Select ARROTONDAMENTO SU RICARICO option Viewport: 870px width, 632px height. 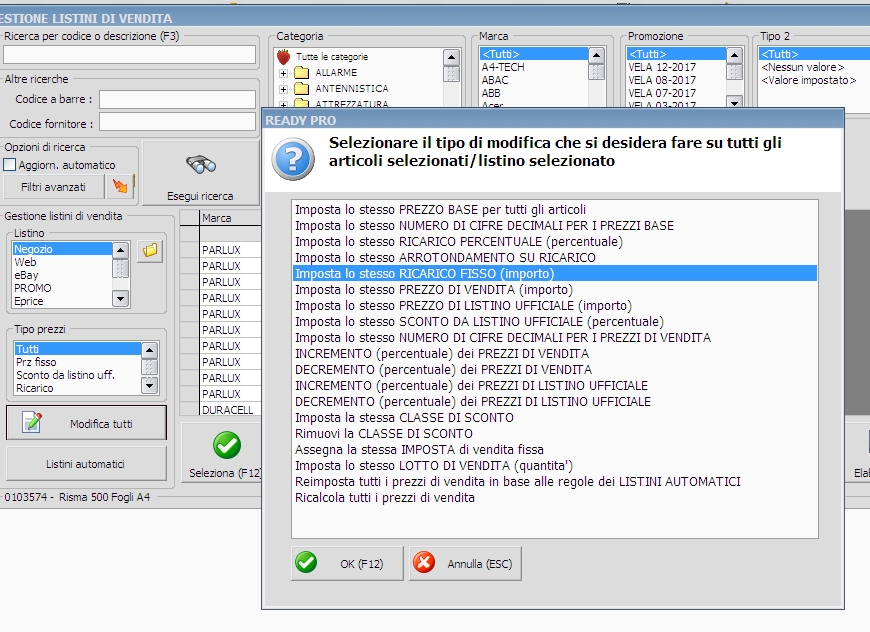(x=554, y=257)
